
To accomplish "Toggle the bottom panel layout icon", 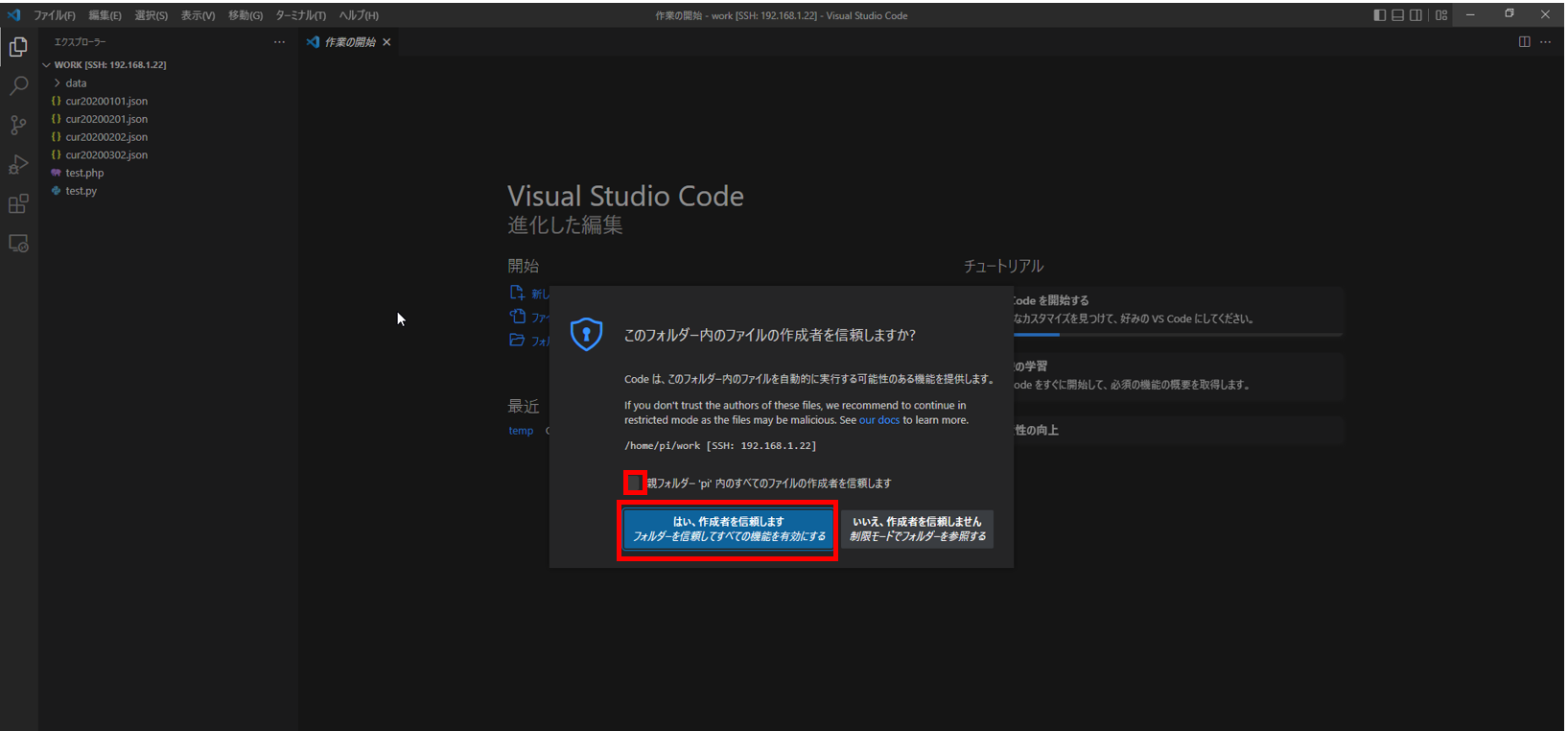I will (1397, 15).
